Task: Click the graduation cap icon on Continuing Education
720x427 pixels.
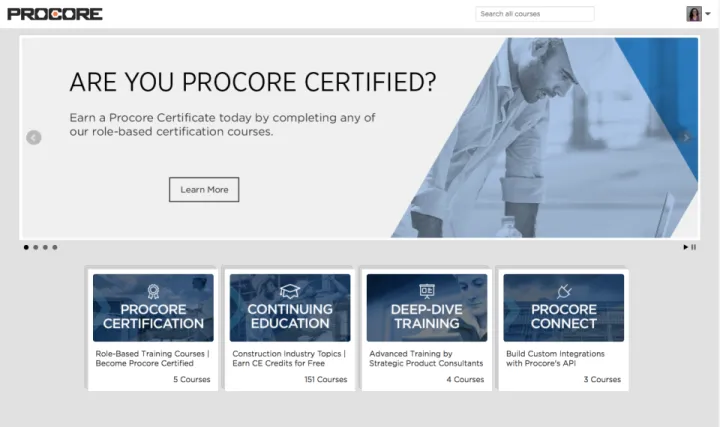Action: [x=290, y=291]
